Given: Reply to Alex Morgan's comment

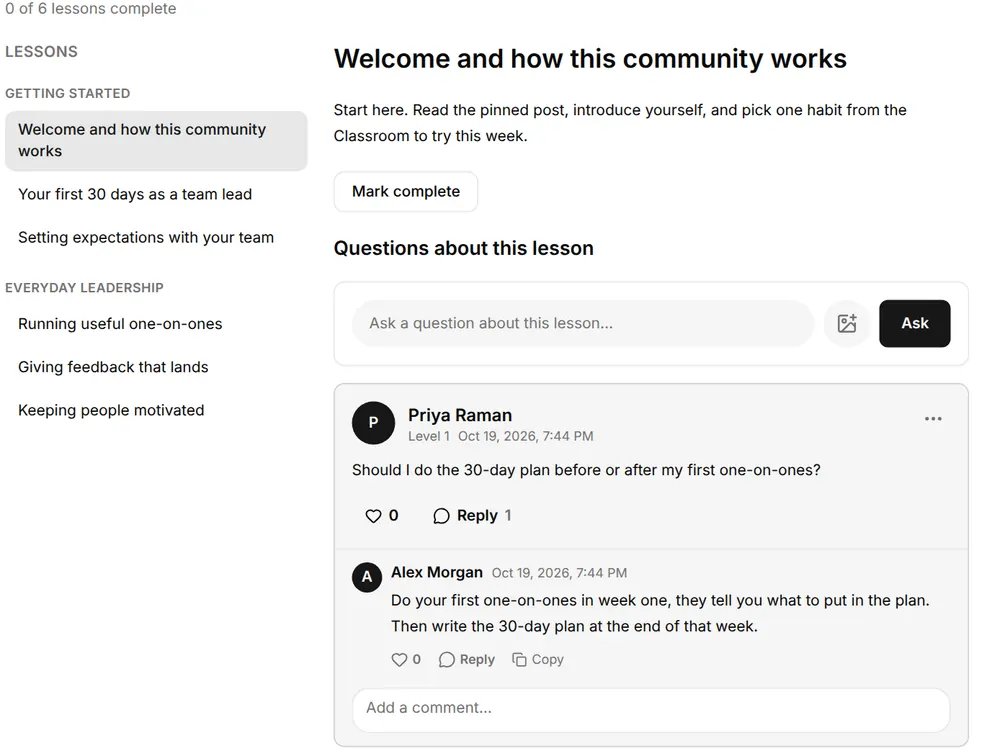Looking at the screenshot, I should (x=467, y=660).
